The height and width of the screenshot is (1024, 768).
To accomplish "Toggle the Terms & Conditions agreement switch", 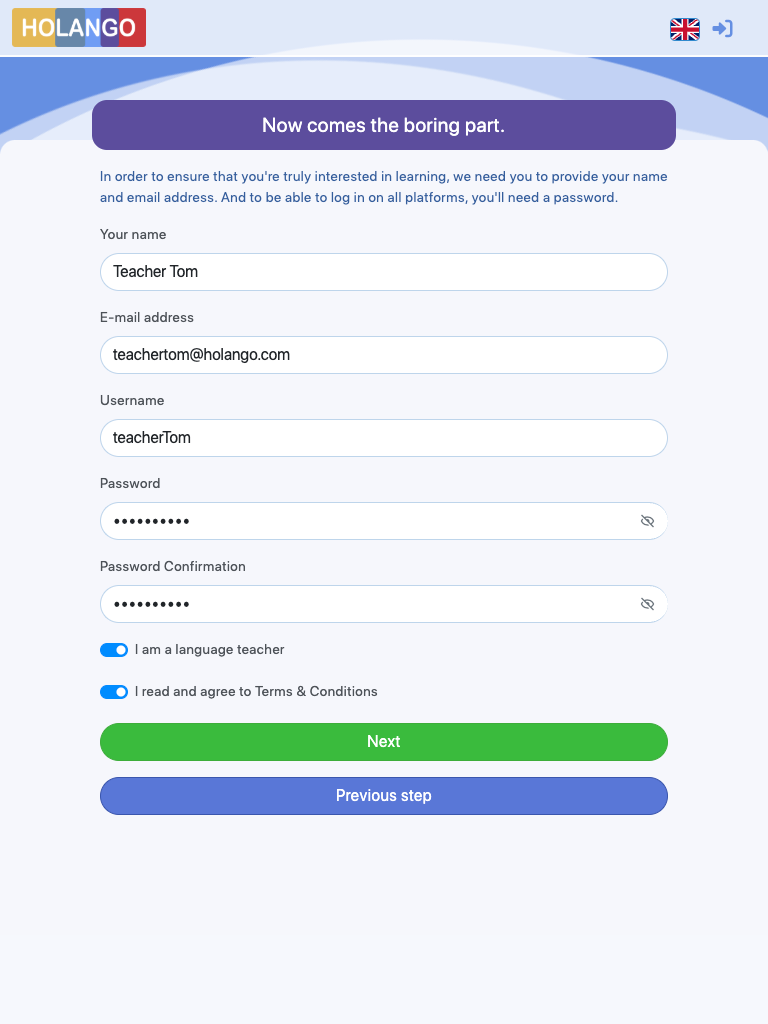I will pos(114,692).
